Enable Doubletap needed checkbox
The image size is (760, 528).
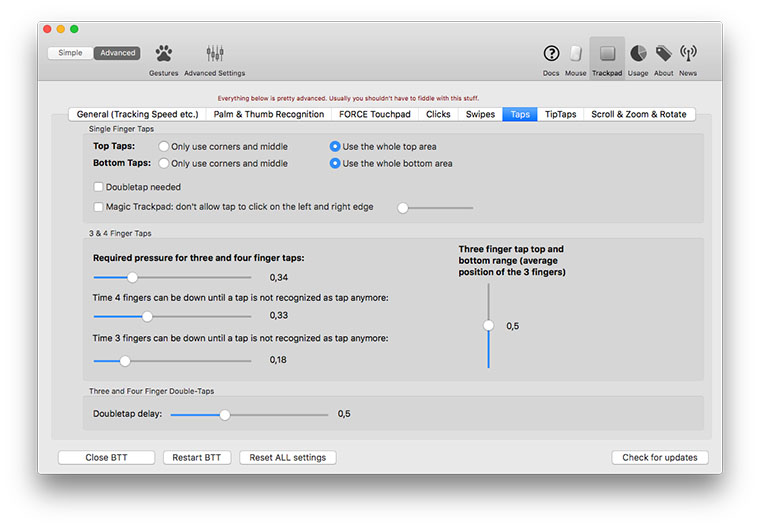pos(98,187)
